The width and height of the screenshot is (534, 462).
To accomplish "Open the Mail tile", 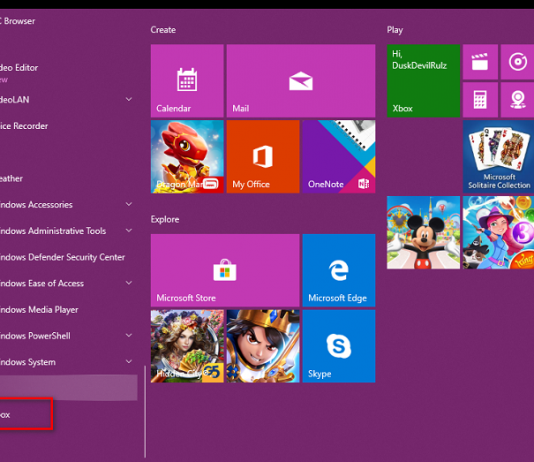I will (301, 81).
